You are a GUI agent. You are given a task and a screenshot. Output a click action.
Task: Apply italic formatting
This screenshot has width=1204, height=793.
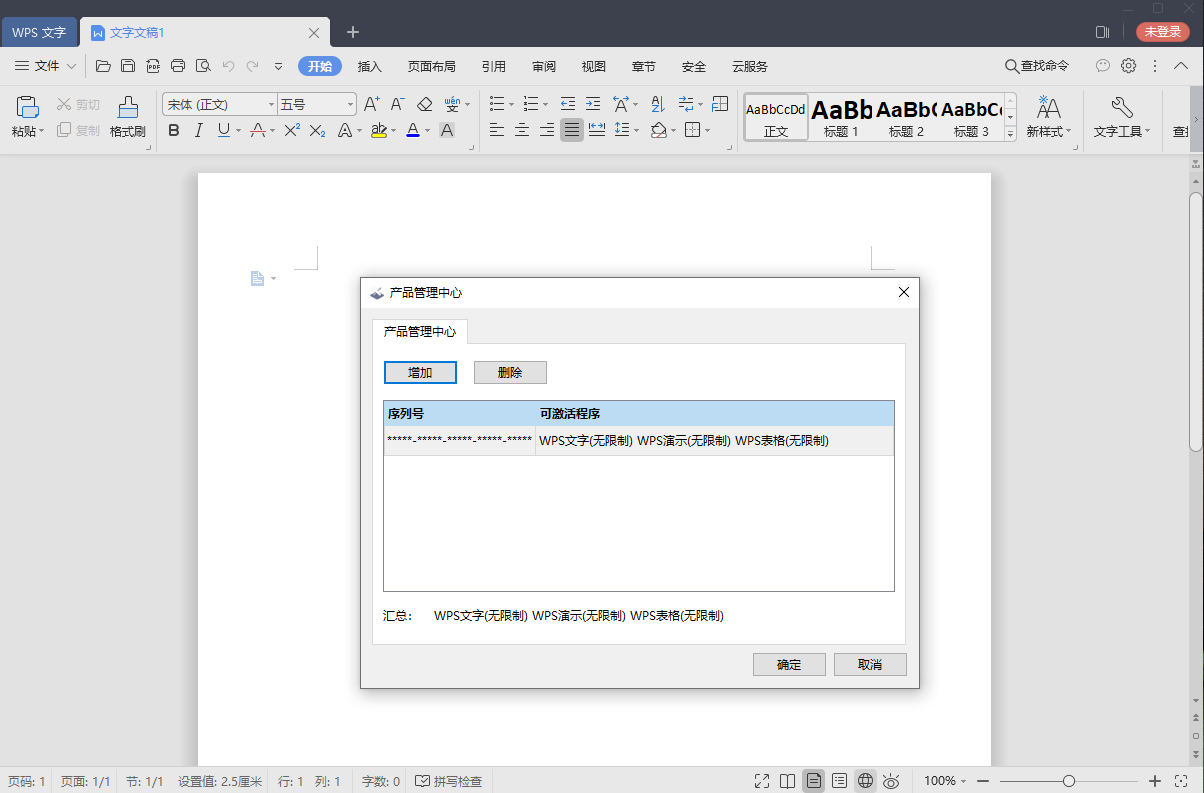coord(198,130)
